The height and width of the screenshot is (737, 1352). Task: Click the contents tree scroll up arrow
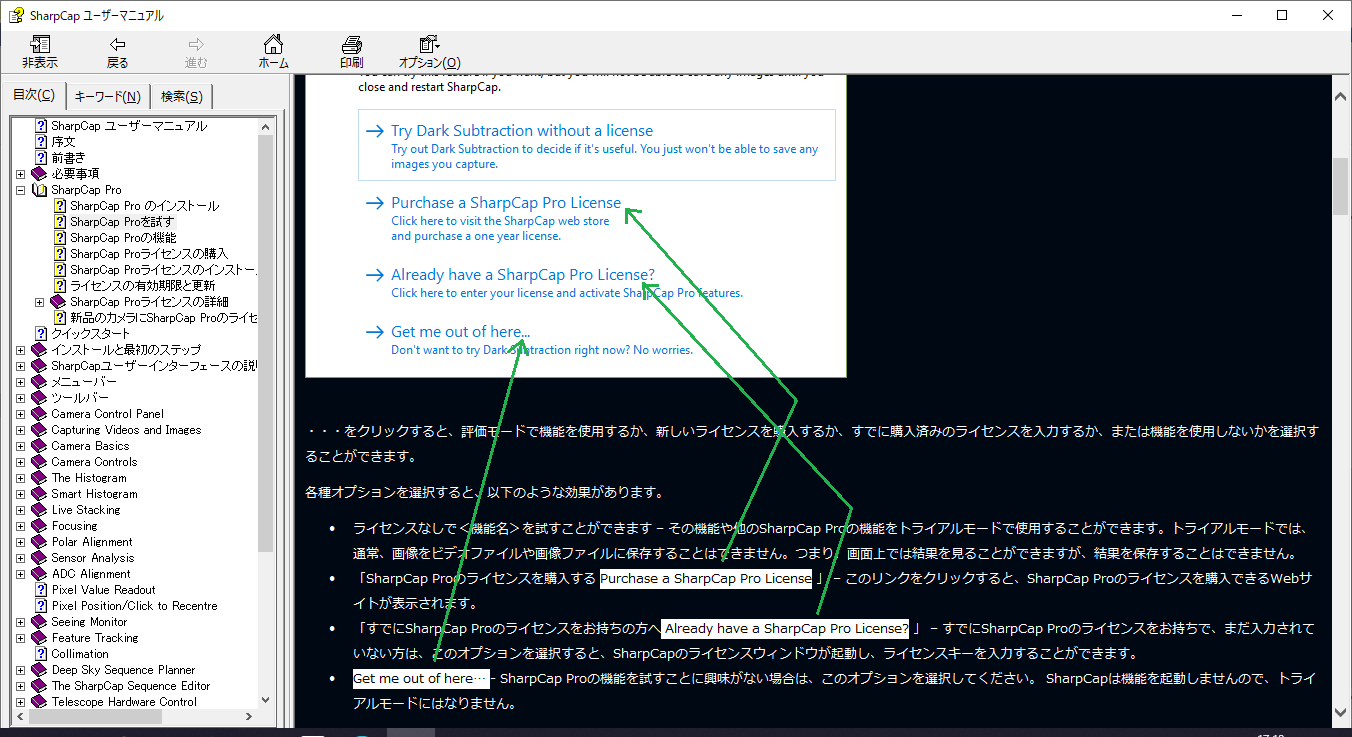click(265, 126)
